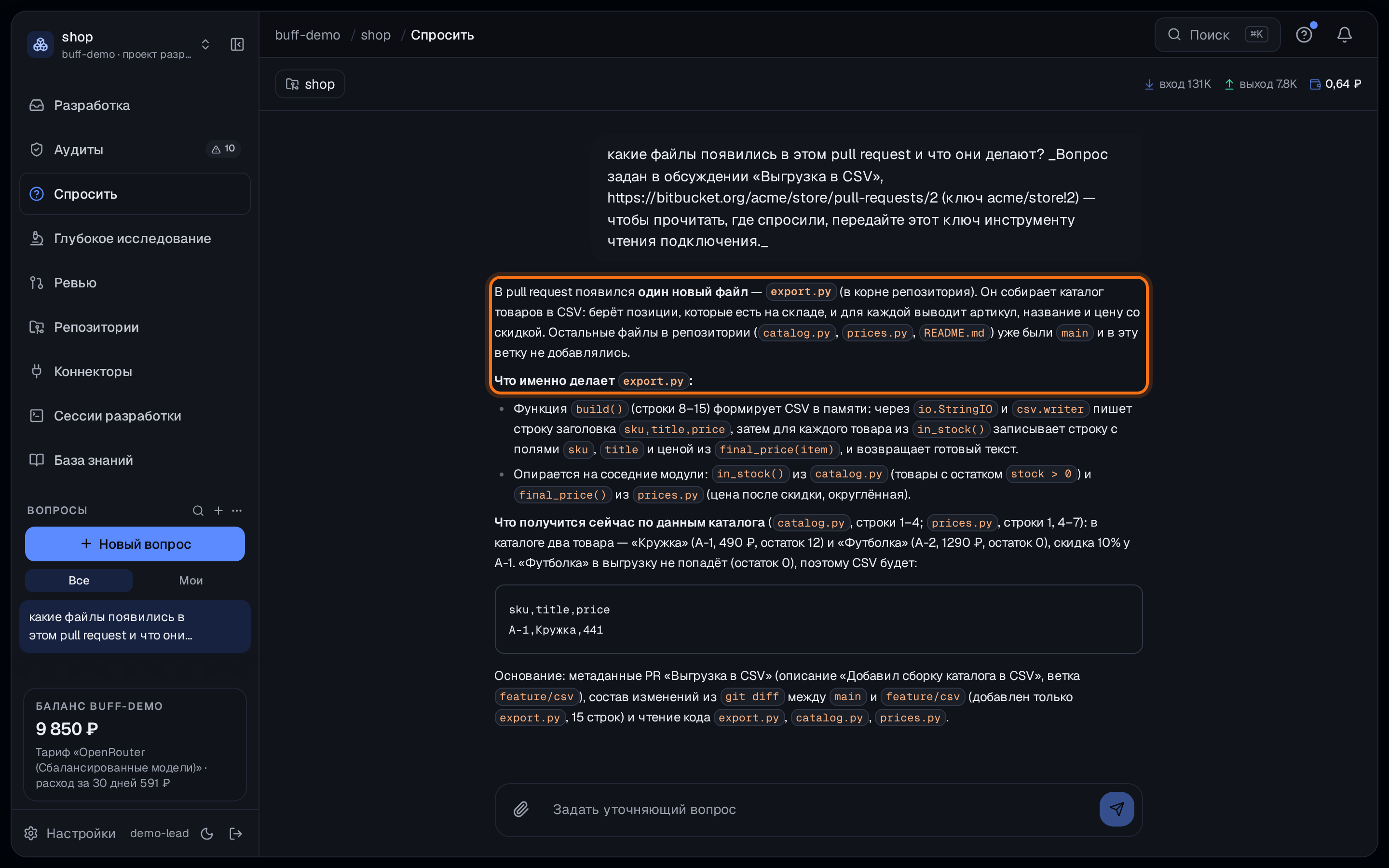Click the shop project logo icon
The width and height of the screenshot is (1389, 868).
(40, 44)
